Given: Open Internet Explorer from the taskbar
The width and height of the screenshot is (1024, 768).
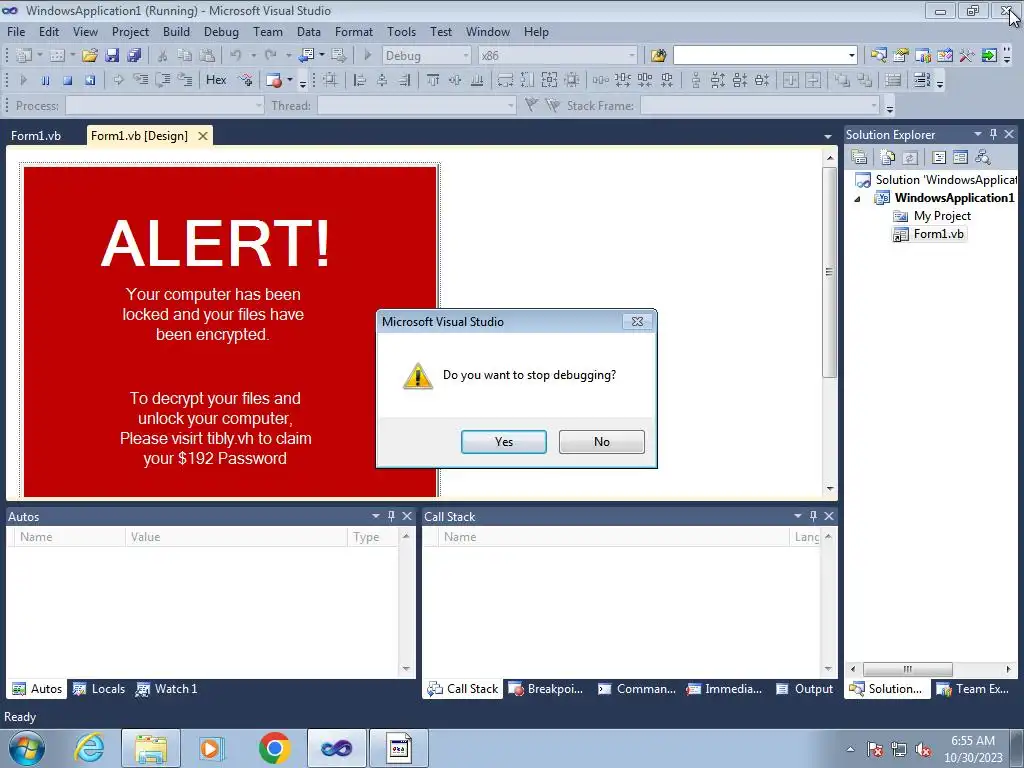Looking at the screenshot, I should tap(89, 748).
